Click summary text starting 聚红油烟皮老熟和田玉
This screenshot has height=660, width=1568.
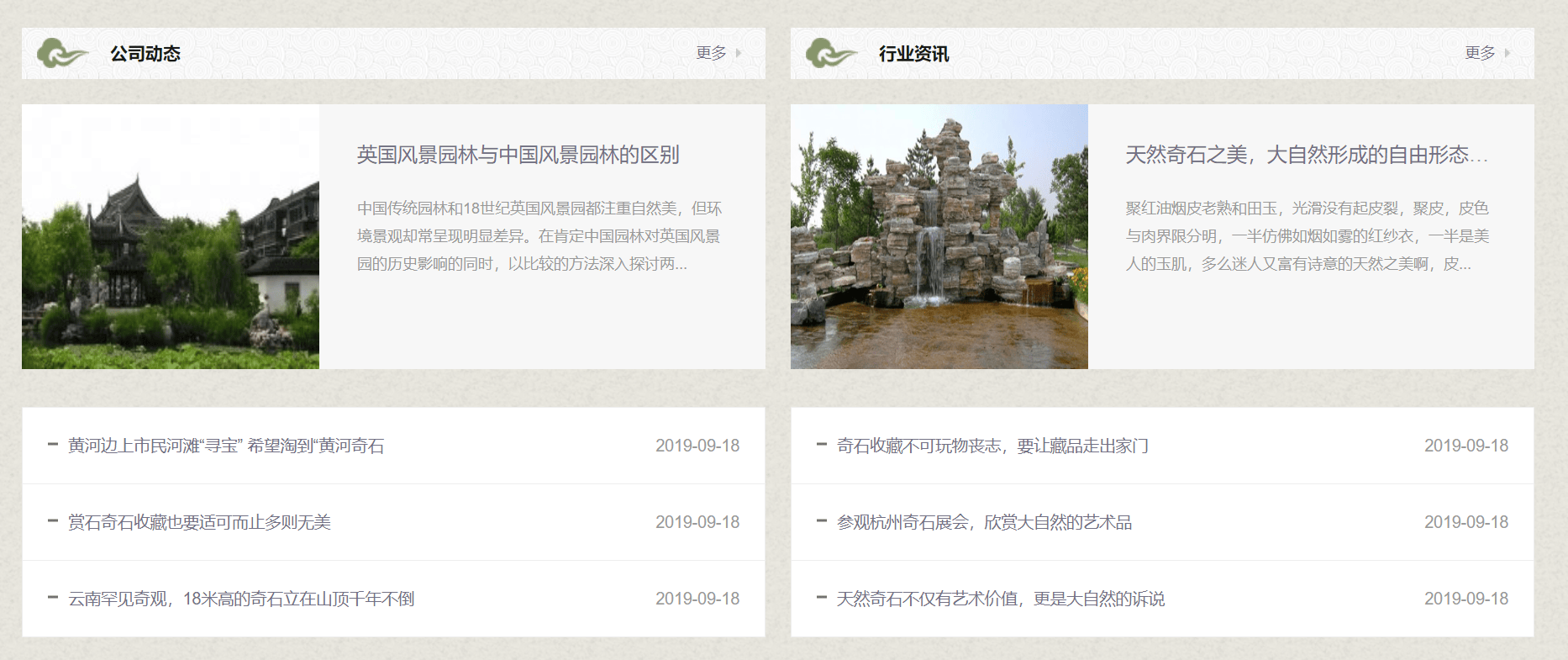(1308, 236)
